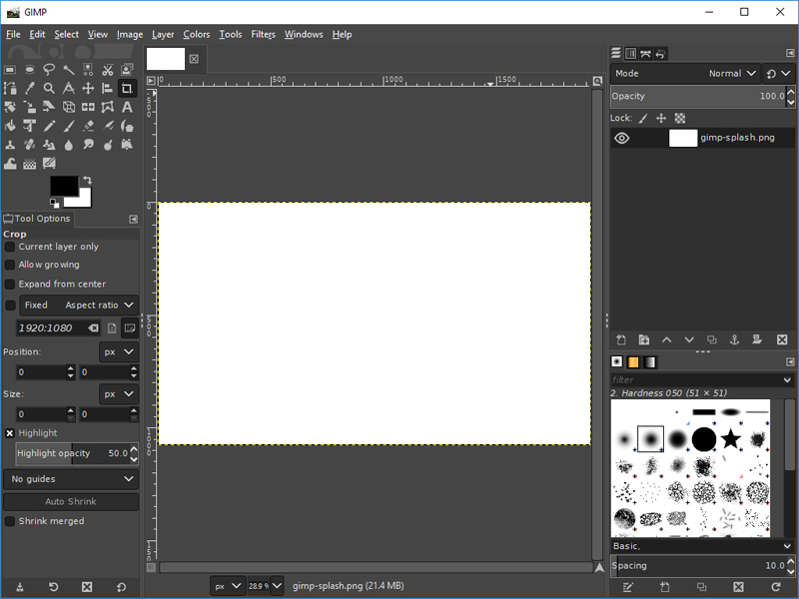Select the Alignment tool
The height and width of the screenshot is (599, 799).
point(108,88)
